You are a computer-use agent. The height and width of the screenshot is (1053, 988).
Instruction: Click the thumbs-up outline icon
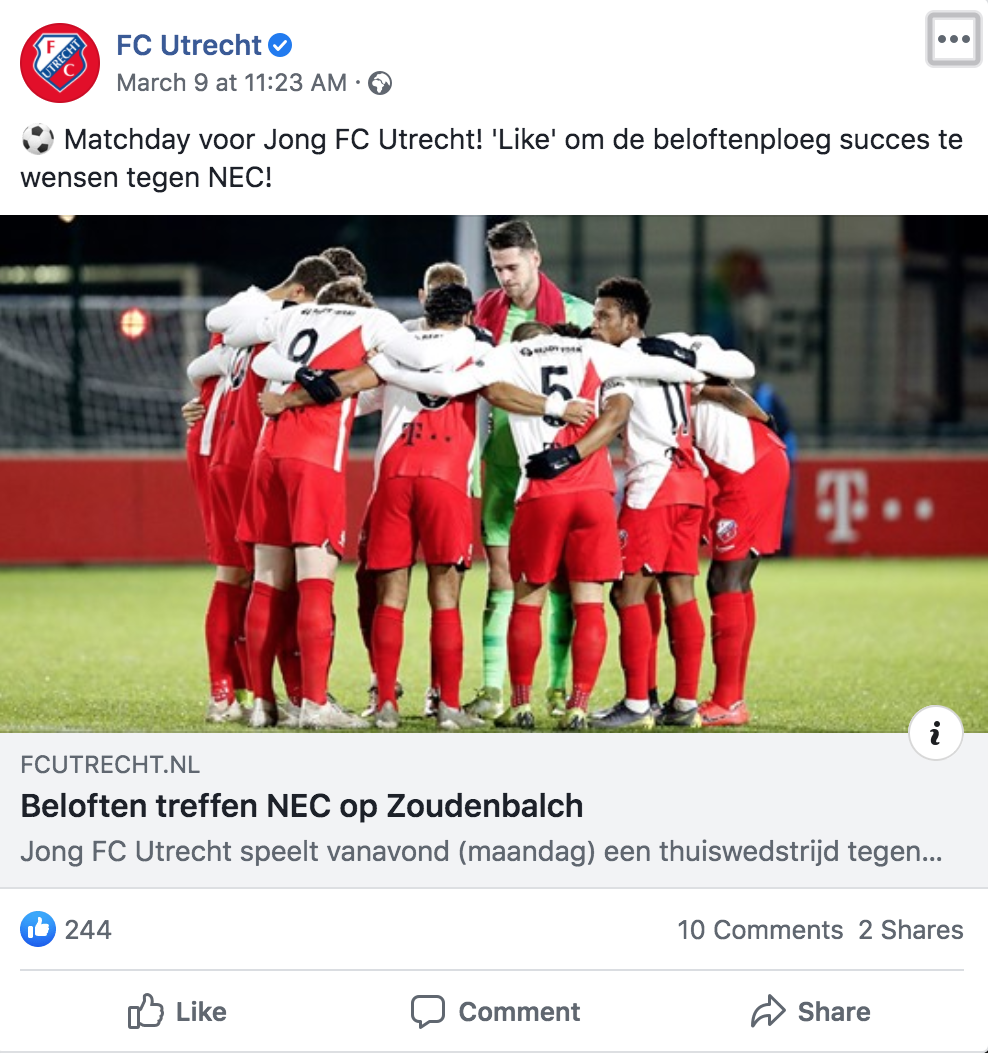[x=145, y=1011]
